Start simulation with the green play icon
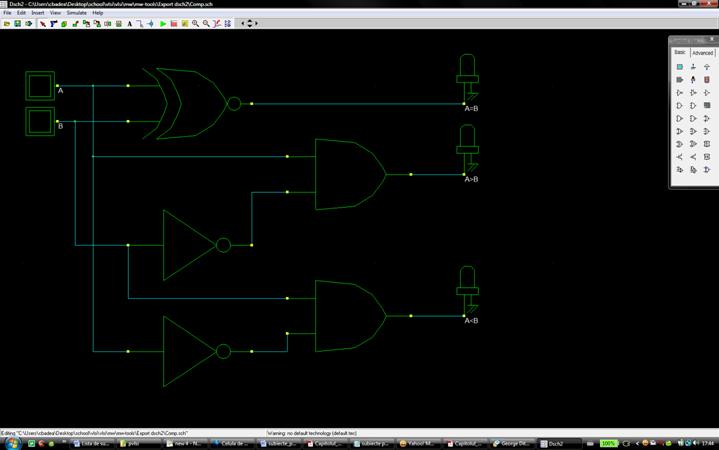This screenshot has width=719, height=450. pos(163,23)
